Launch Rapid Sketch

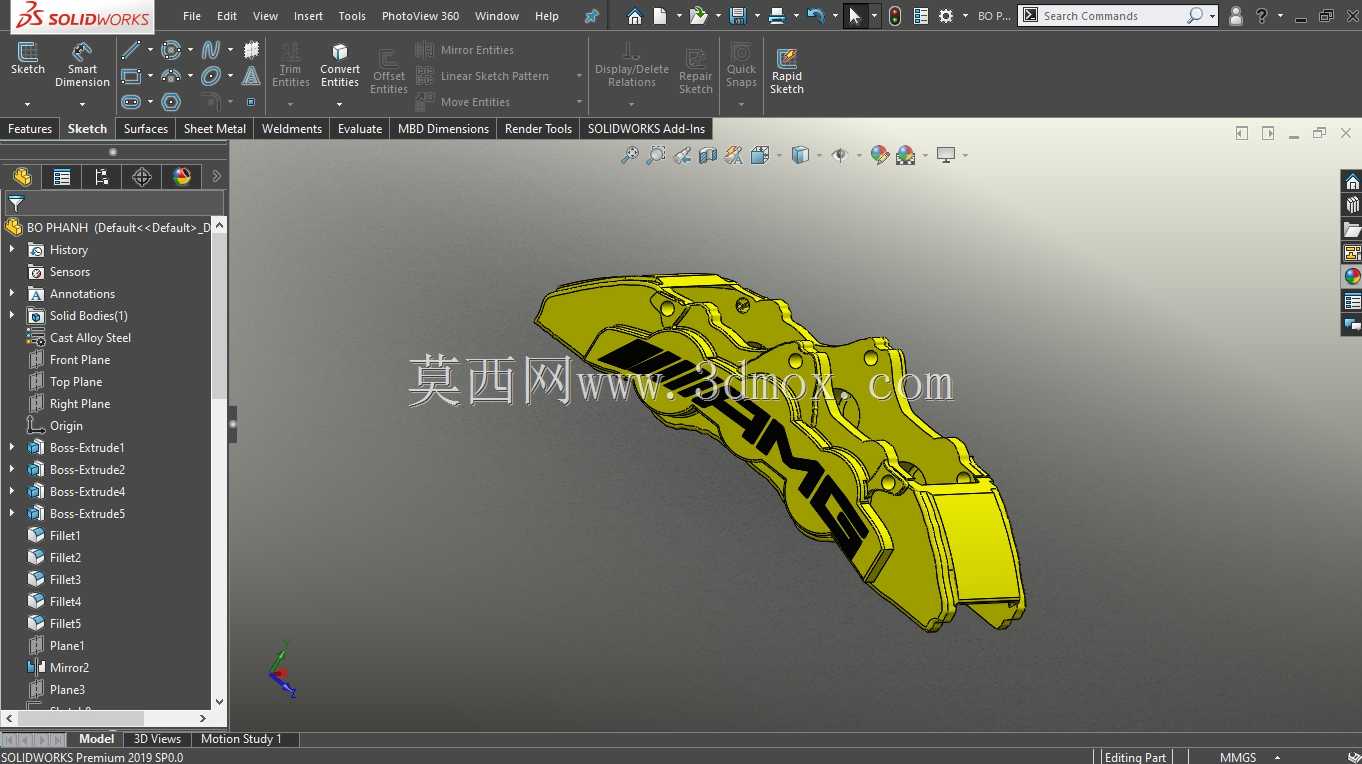pyautogui.click(x=787, y=70)
